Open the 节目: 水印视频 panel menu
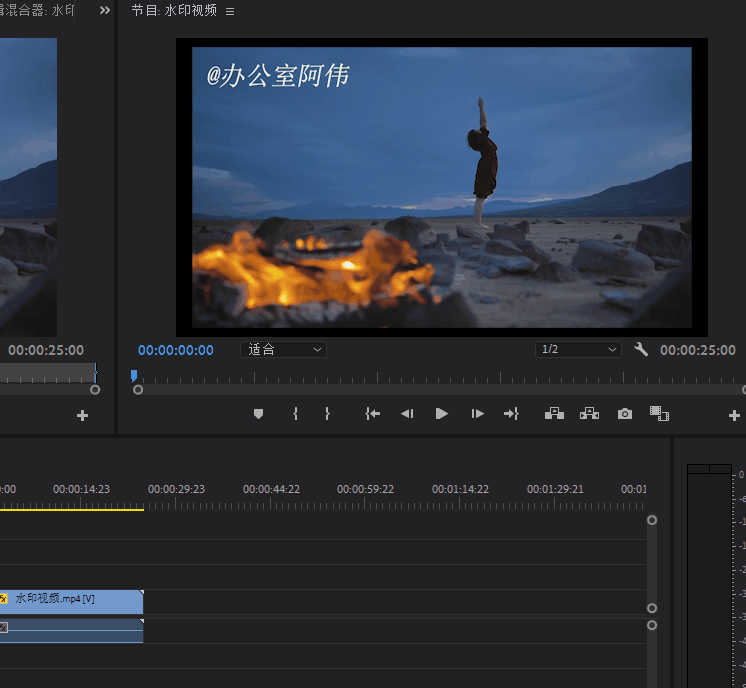 click(x=230, y=11)
